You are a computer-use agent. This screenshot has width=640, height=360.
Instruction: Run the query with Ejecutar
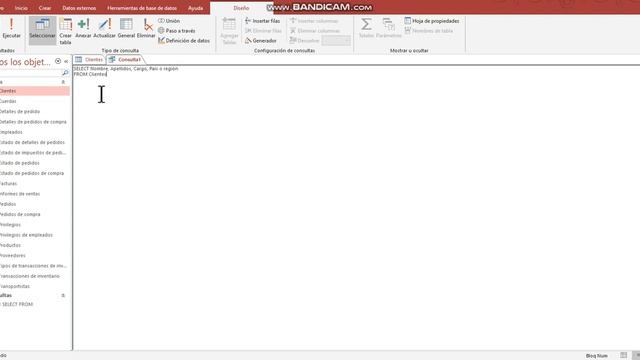(11, 29)
